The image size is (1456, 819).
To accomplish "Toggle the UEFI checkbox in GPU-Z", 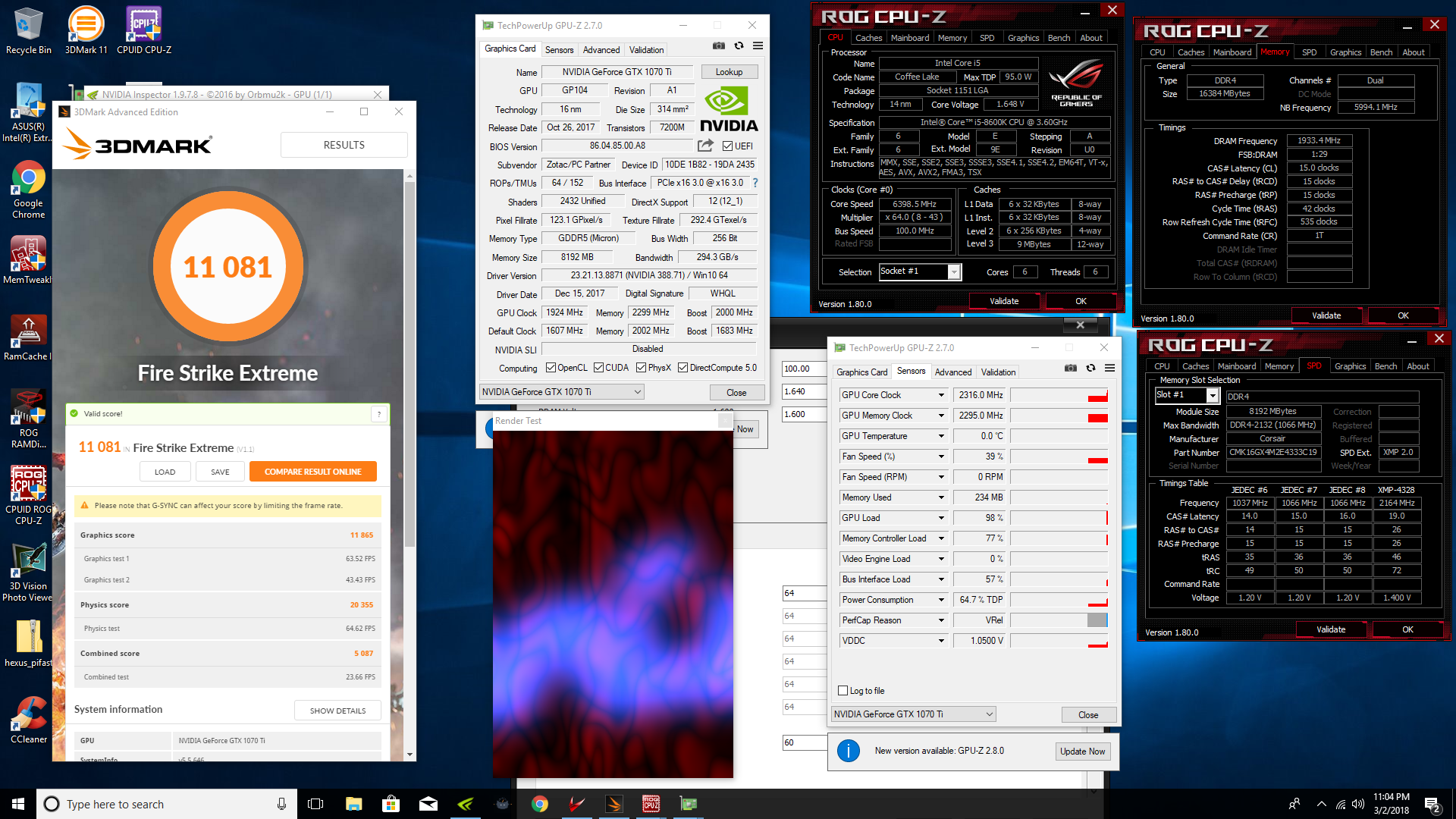I will click(727, 146).
